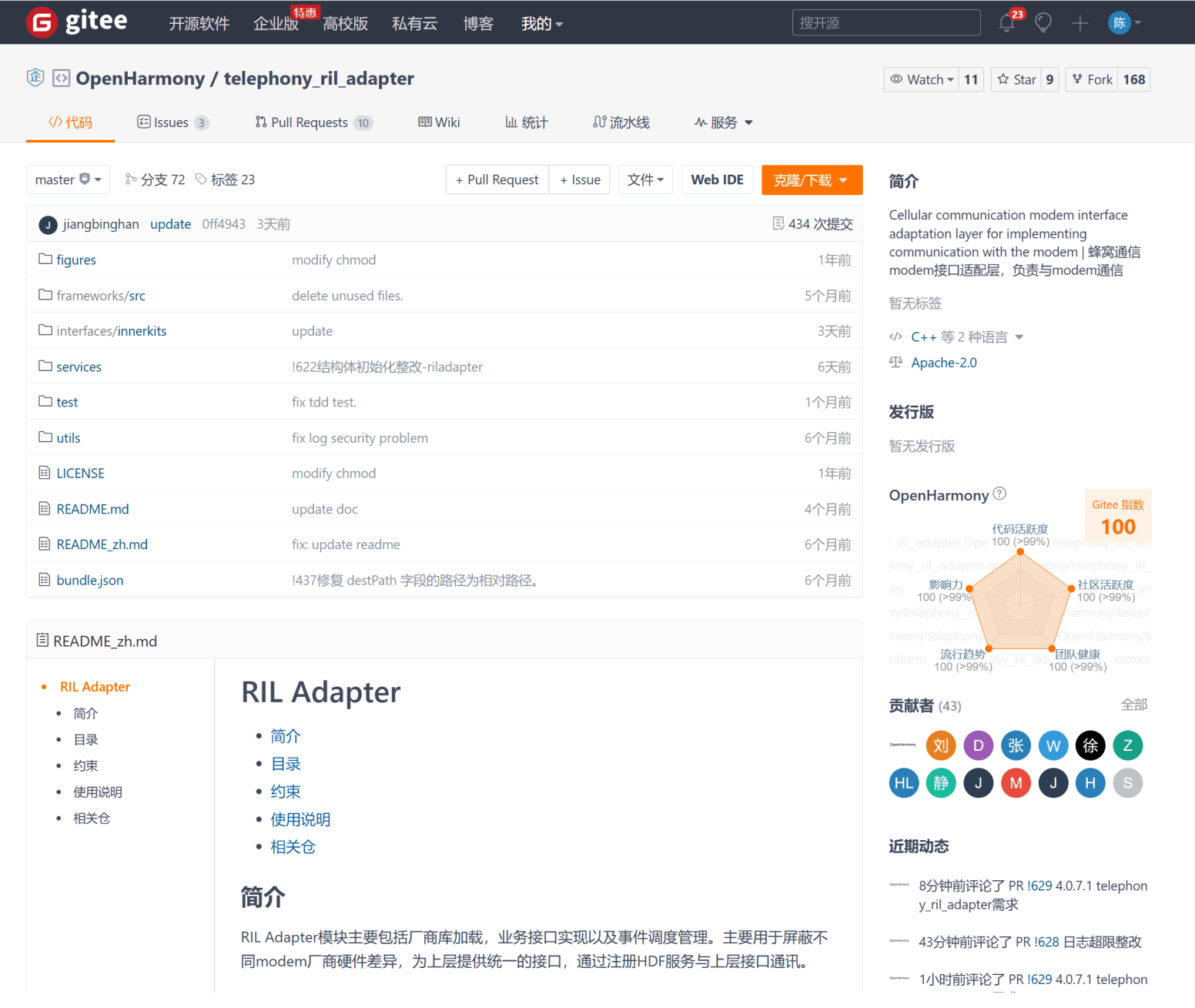Open the README_zh.md file in list
The image size is (1195, 1008).
click(x=102, y=544)
